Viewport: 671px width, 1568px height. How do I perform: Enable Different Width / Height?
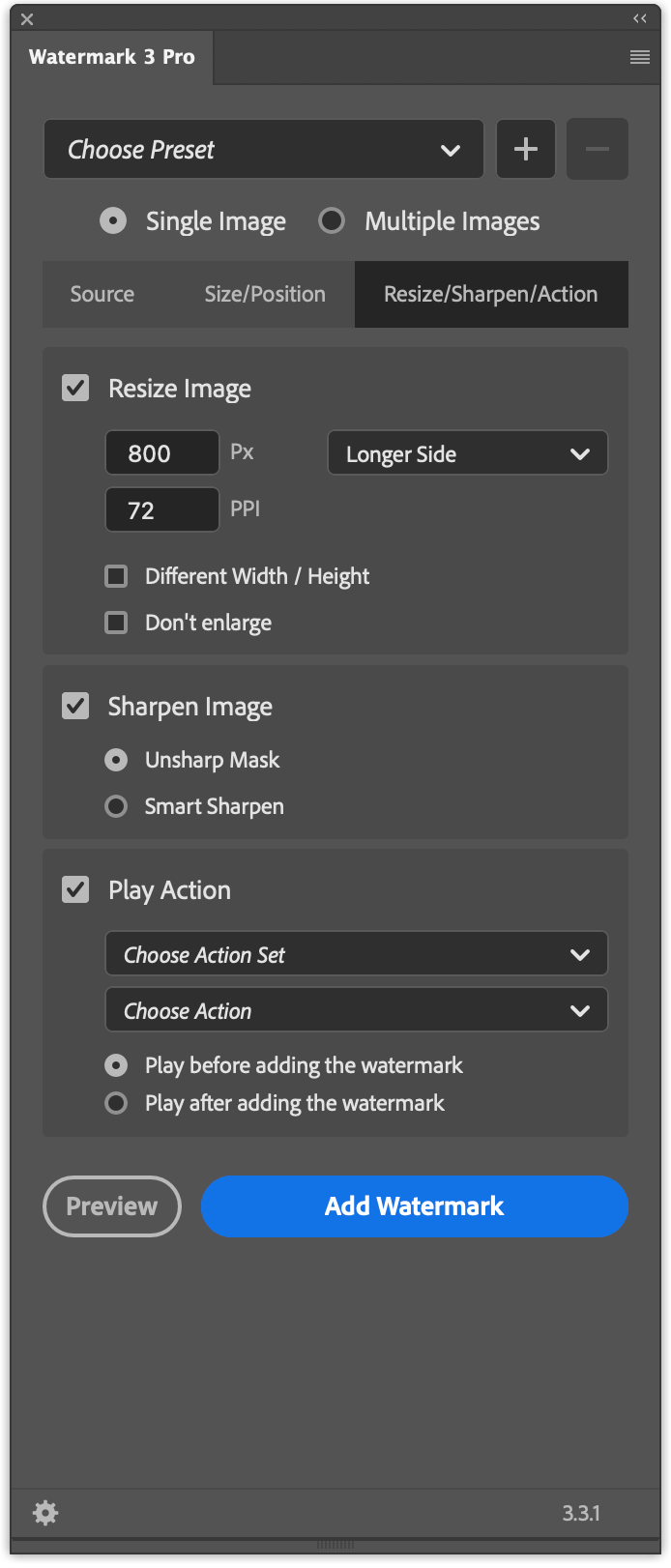pos(116,575)
